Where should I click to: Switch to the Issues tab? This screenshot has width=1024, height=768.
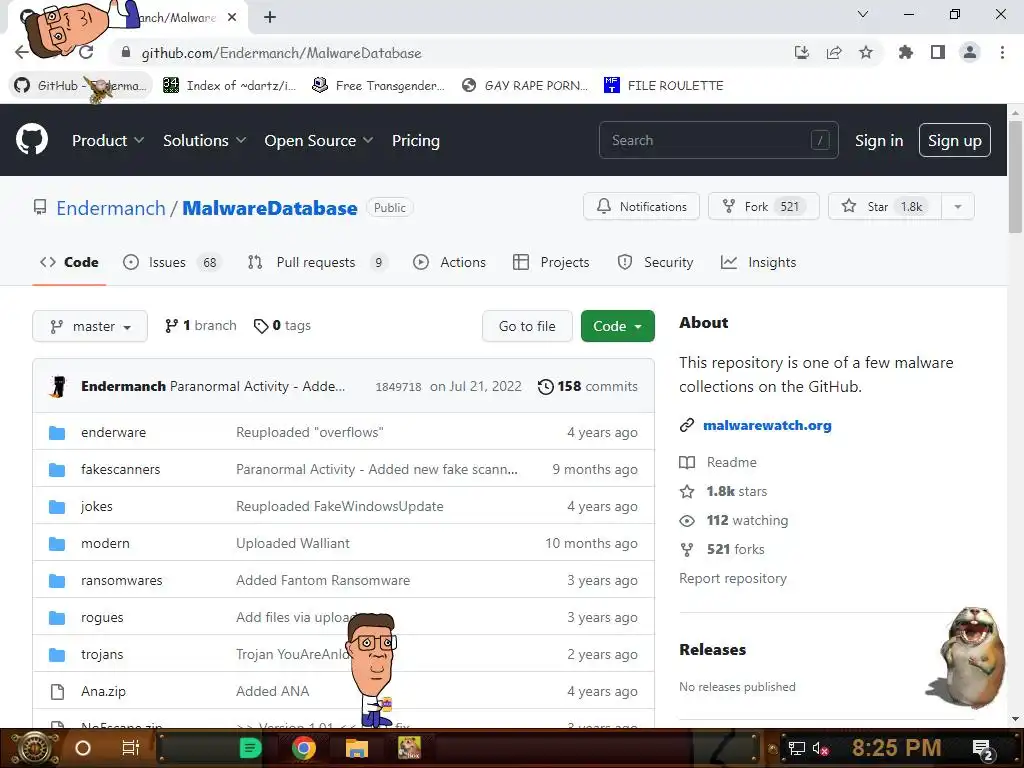(172, 263)
